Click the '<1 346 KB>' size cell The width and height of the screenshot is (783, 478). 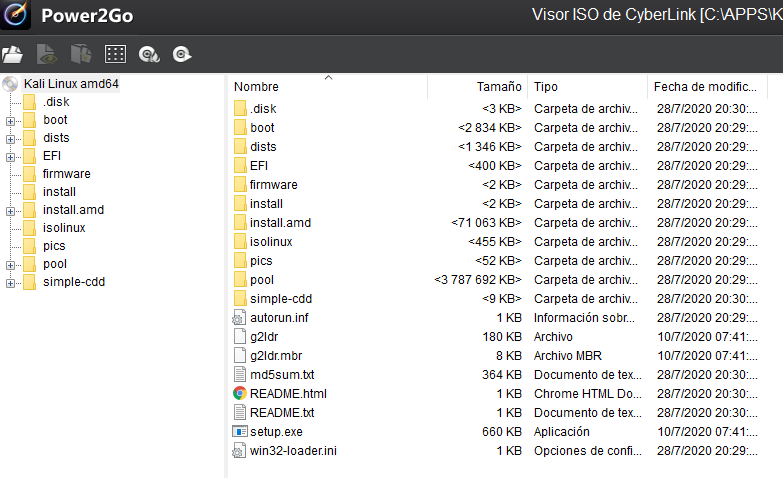(x=490, y=147)
